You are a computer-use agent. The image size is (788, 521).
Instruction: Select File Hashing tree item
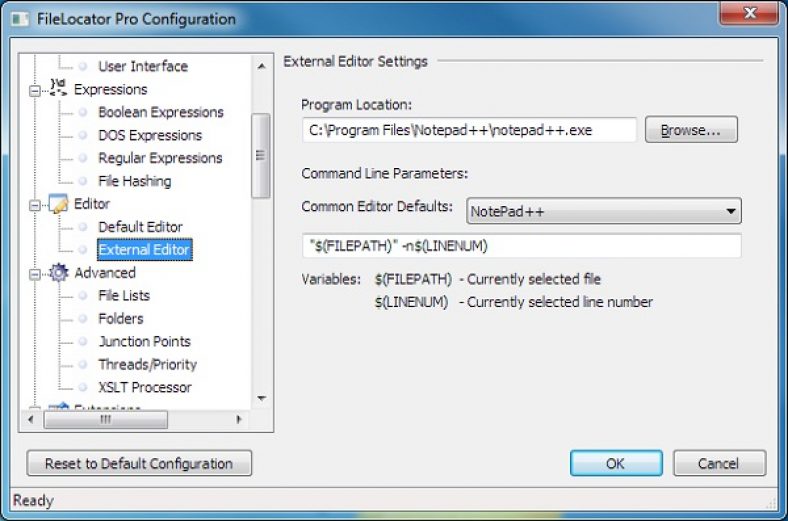135,181
